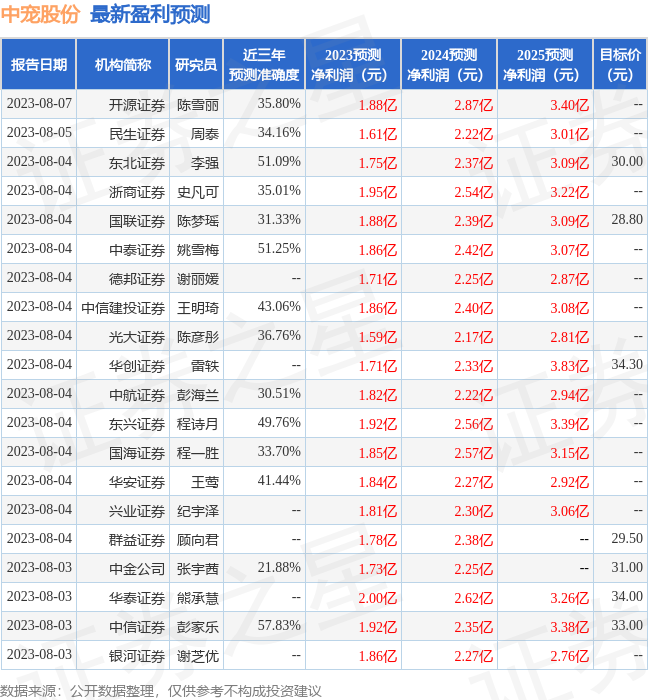Select the 2023-08-07 date cell
This screenshot has height=700, width=648.
[x=39, y=104]
